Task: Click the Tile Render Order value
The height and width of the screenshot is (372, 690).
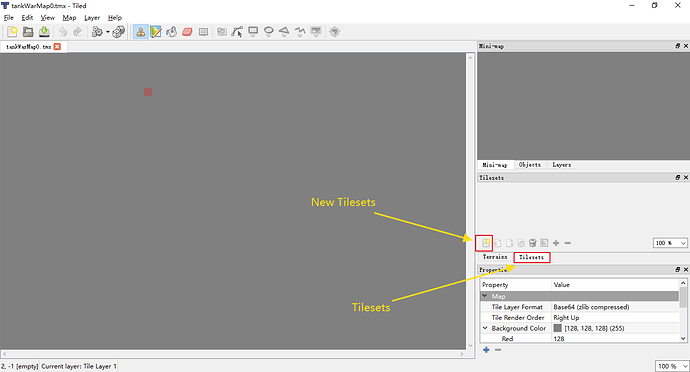Action: coord(566,317)
